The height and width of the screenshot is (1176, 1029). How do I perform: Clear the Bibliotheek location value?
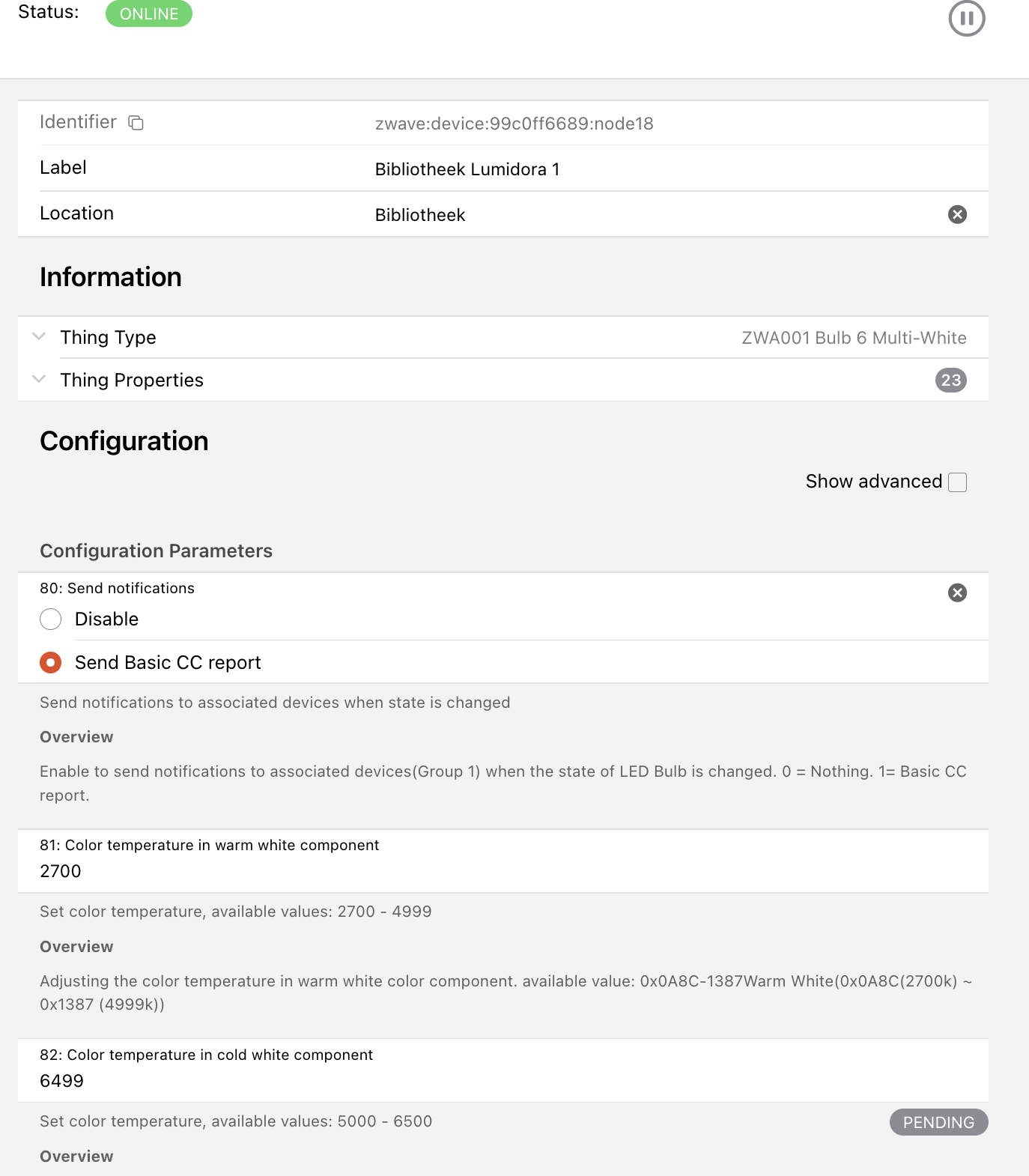(957, 215)
